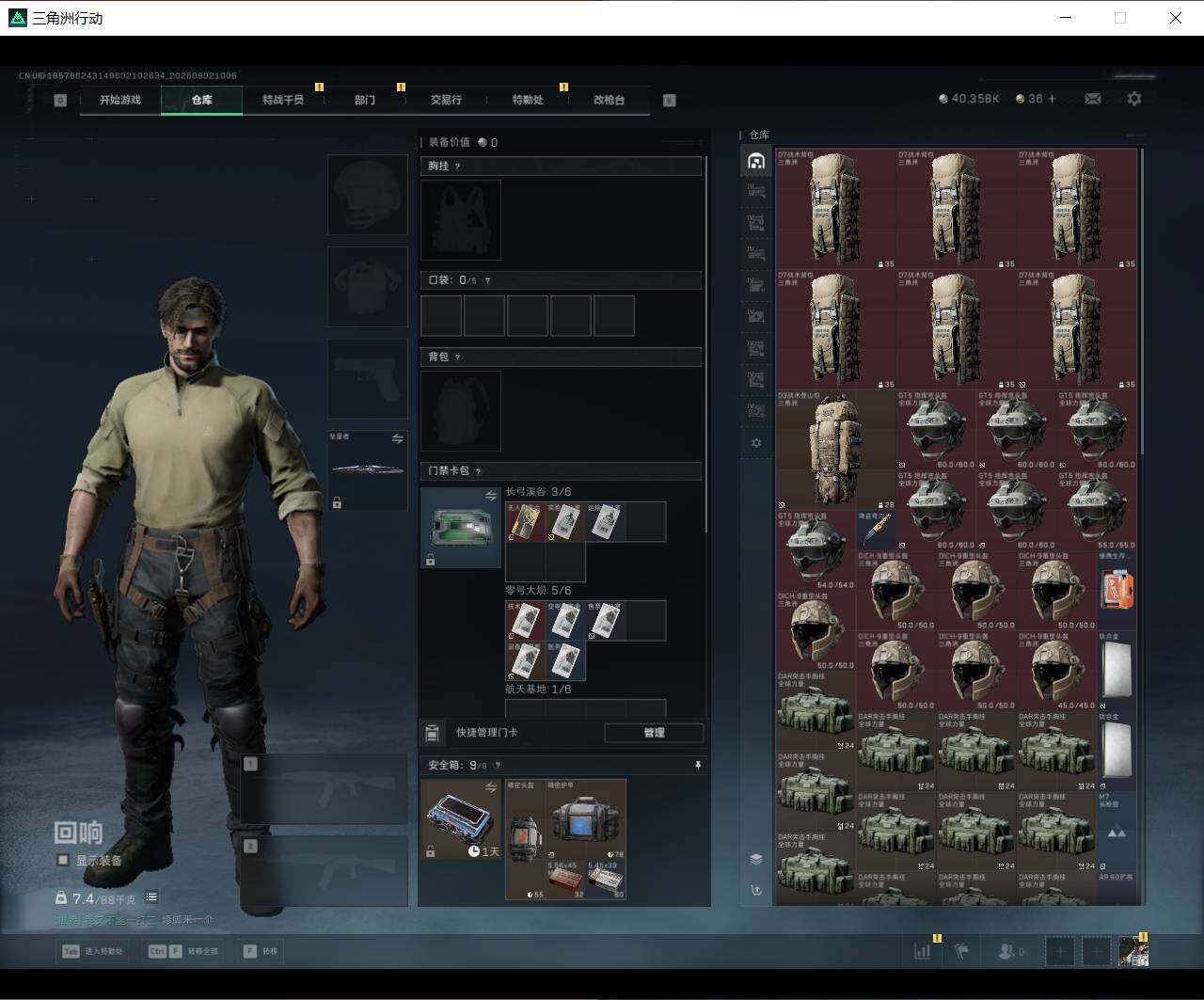The height and width of the screenshot is (1000, 1204).
Task: Open the 特战干员 tab
Action: click(x=283, y=100)
